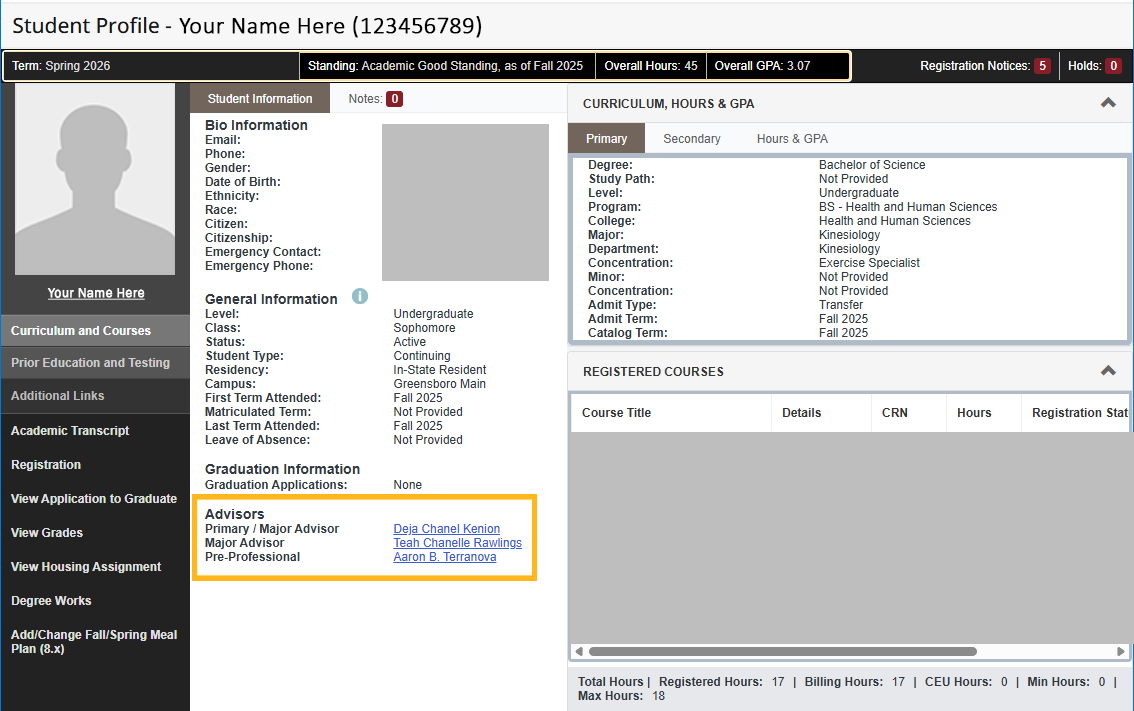Open the Hours & GPA tab

tap(792, 138)
